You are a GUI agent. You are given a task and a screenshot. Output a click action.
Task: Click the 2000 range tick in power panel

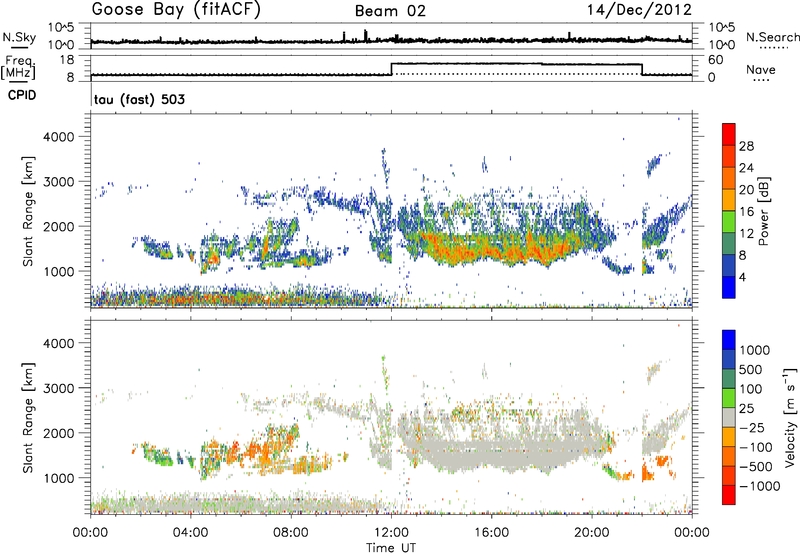(x=58, y=226)
